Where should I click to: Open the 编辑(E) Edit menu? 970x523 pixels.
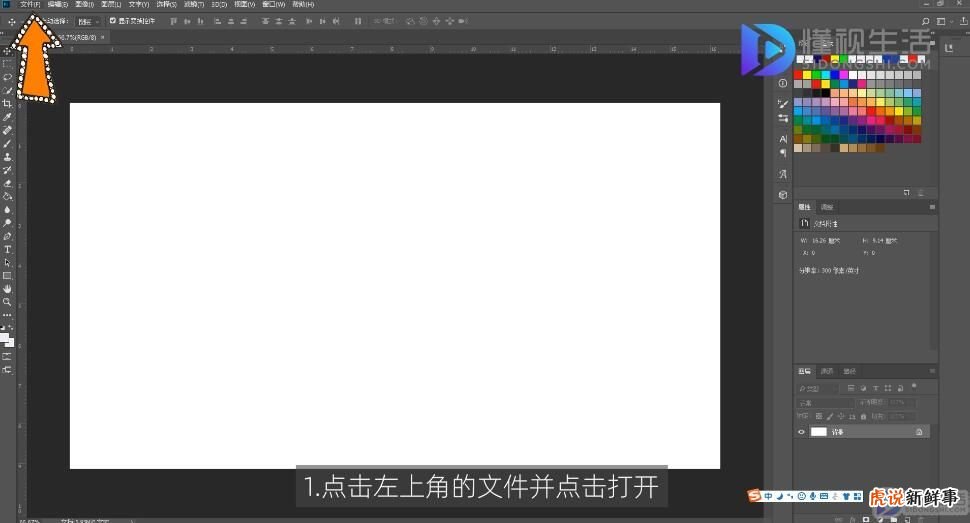point(58,4)
